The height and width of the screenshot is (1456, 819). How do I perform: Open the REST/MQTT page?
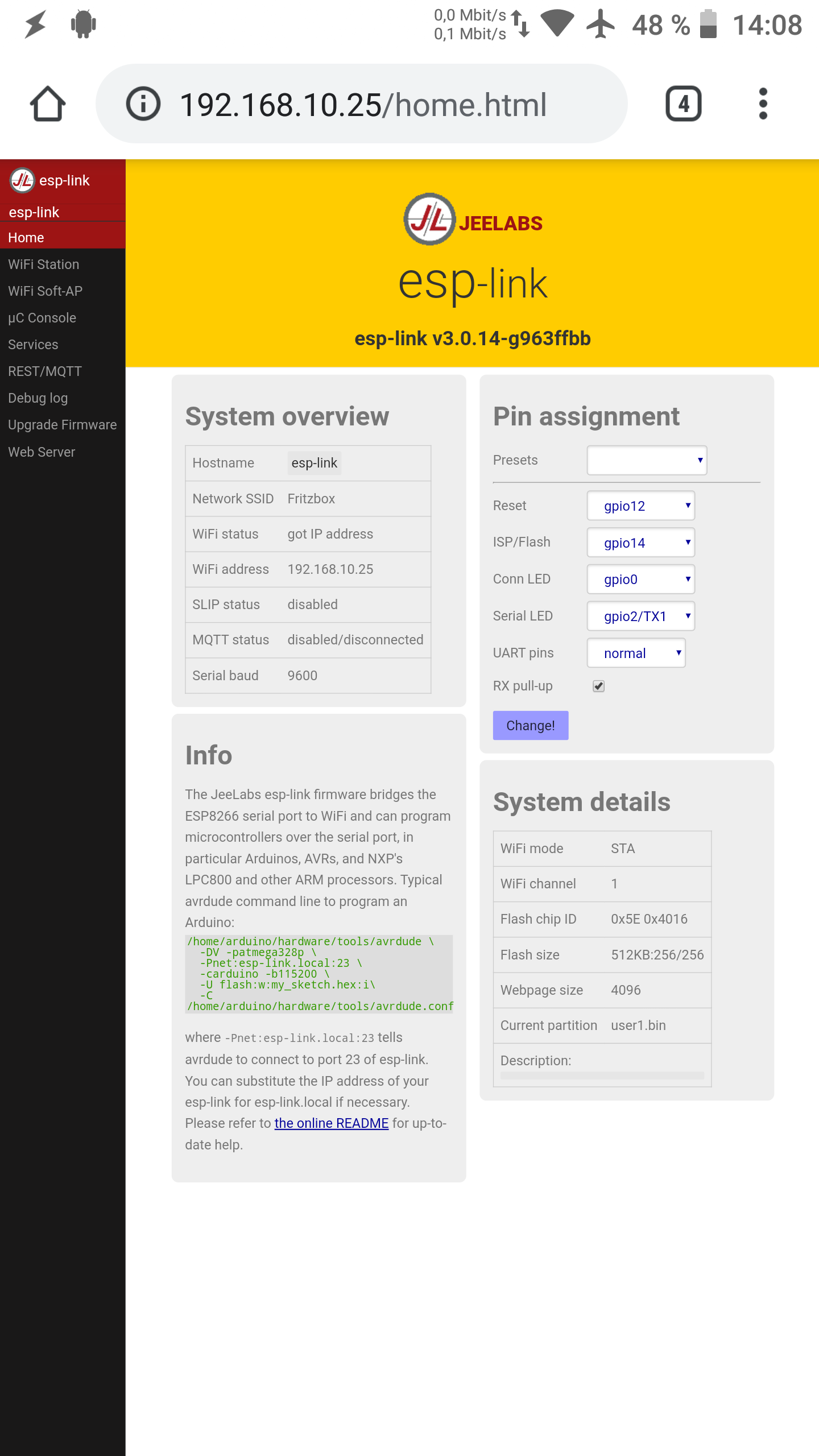63,371
